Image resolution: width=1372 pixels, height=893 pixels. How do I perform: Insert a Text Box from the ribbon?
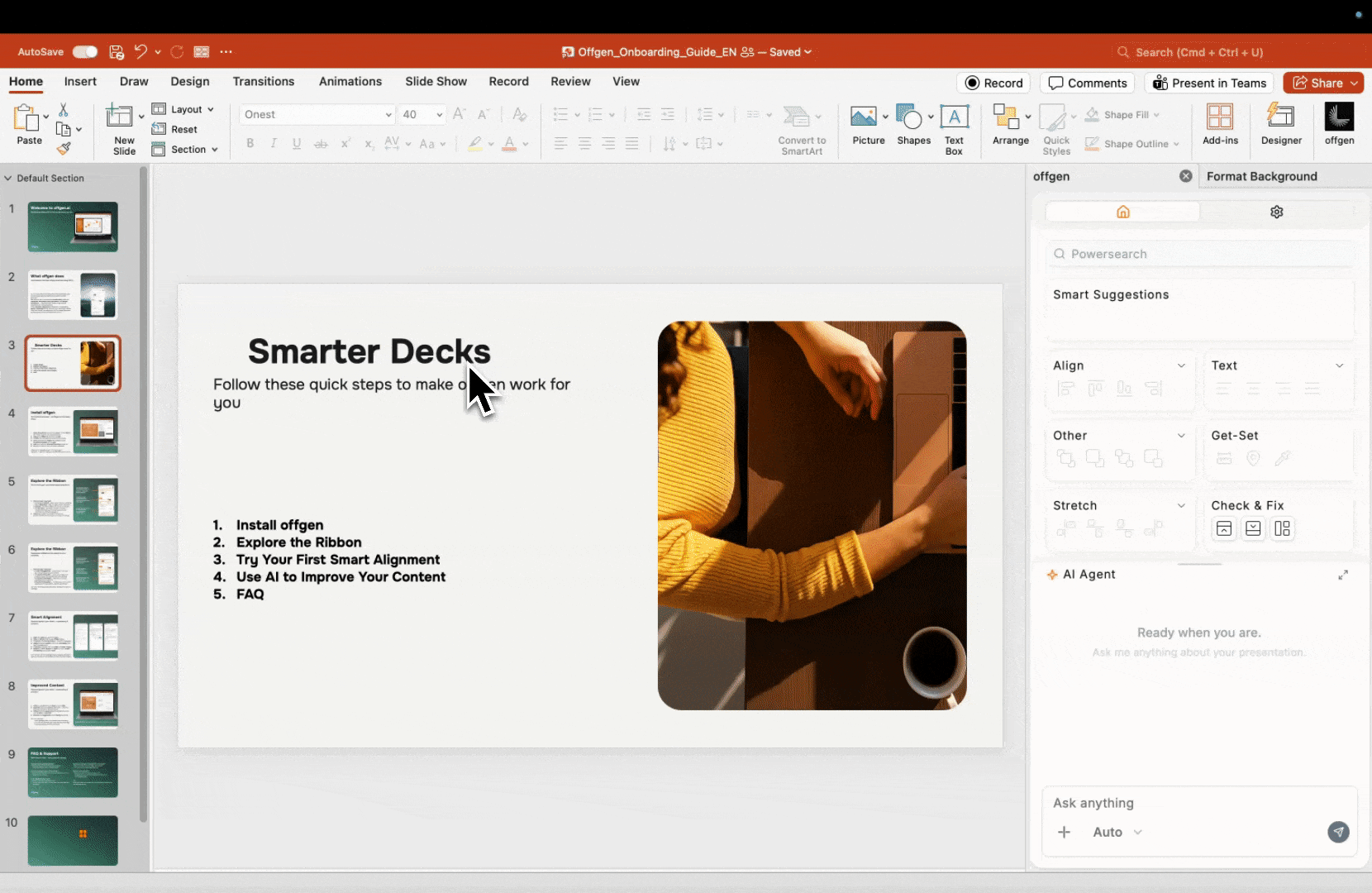(x=954, y=123)
